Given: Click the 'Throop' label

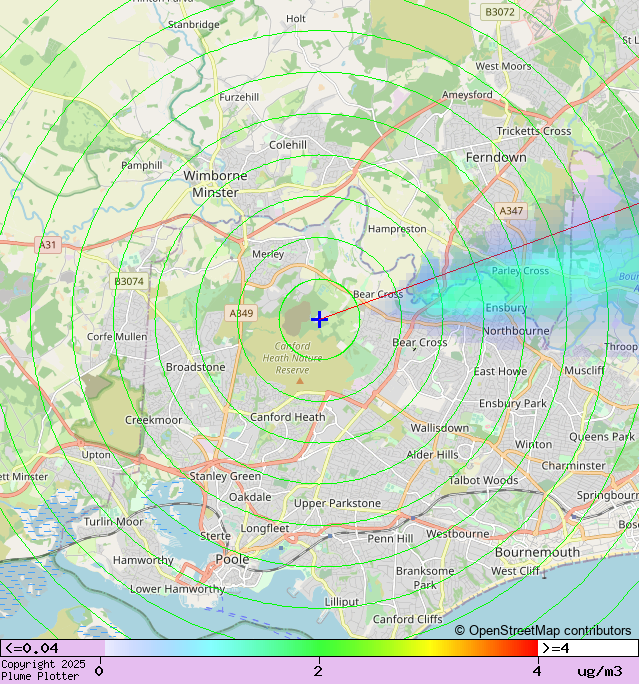Looking at the screenshot, I should (x=621, y=347).
